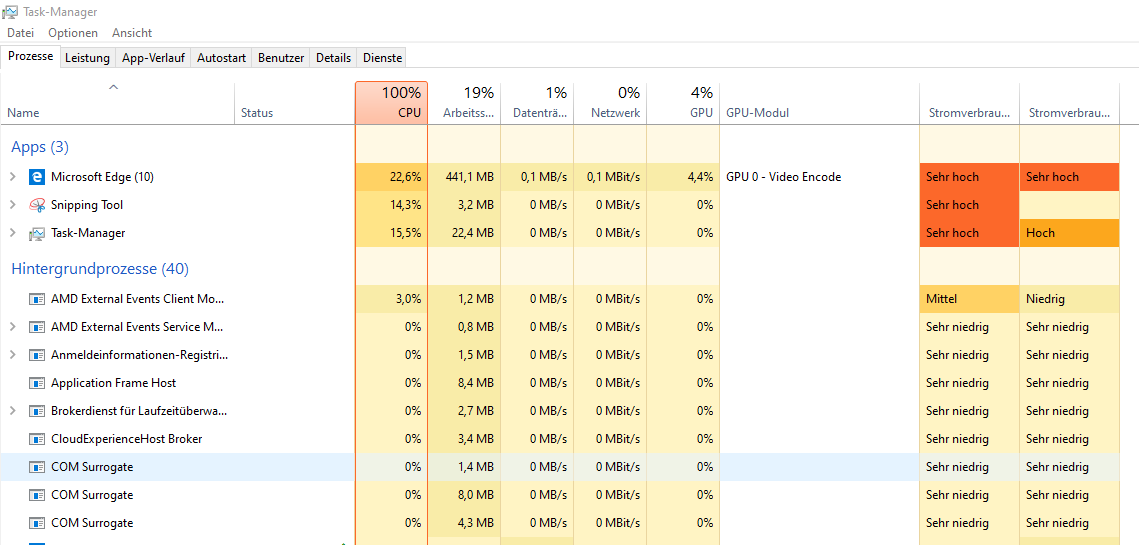Click the Task-Manager process row icon
The image size is (1139, 545).
coord(36,233)
